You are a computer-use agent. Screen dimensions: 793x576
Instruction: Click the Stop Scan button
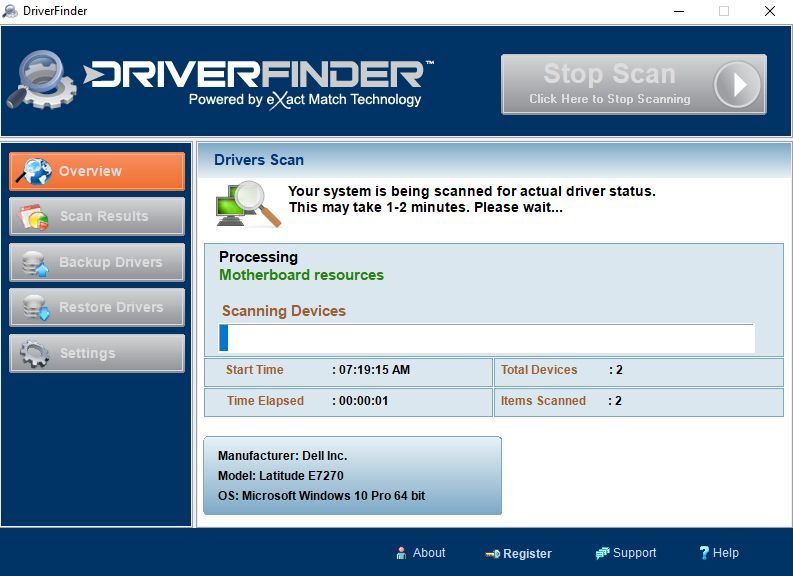tap(634, 84)
